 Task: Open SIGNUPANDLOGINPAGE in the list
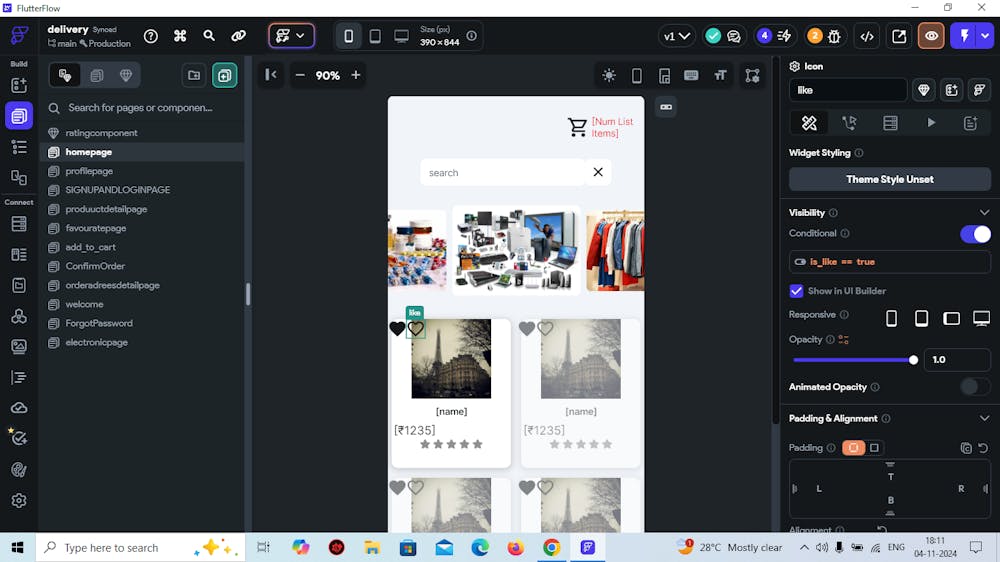(x=117, y=190)
